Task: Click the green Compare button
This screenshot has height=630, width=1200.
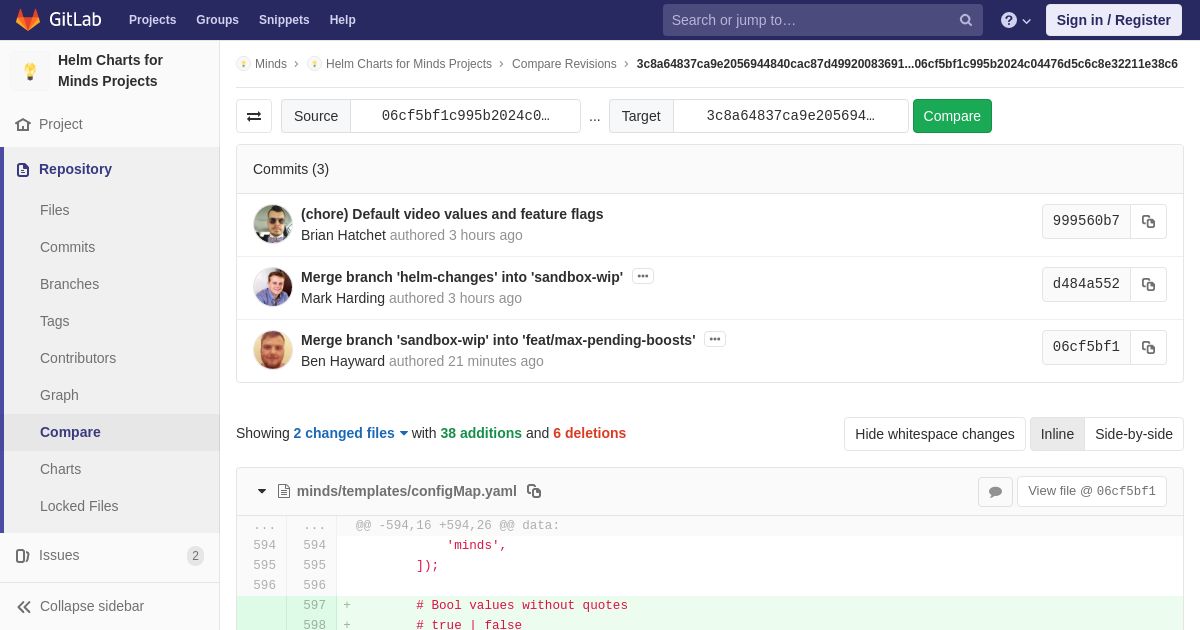Action: [x=952, y=116]
